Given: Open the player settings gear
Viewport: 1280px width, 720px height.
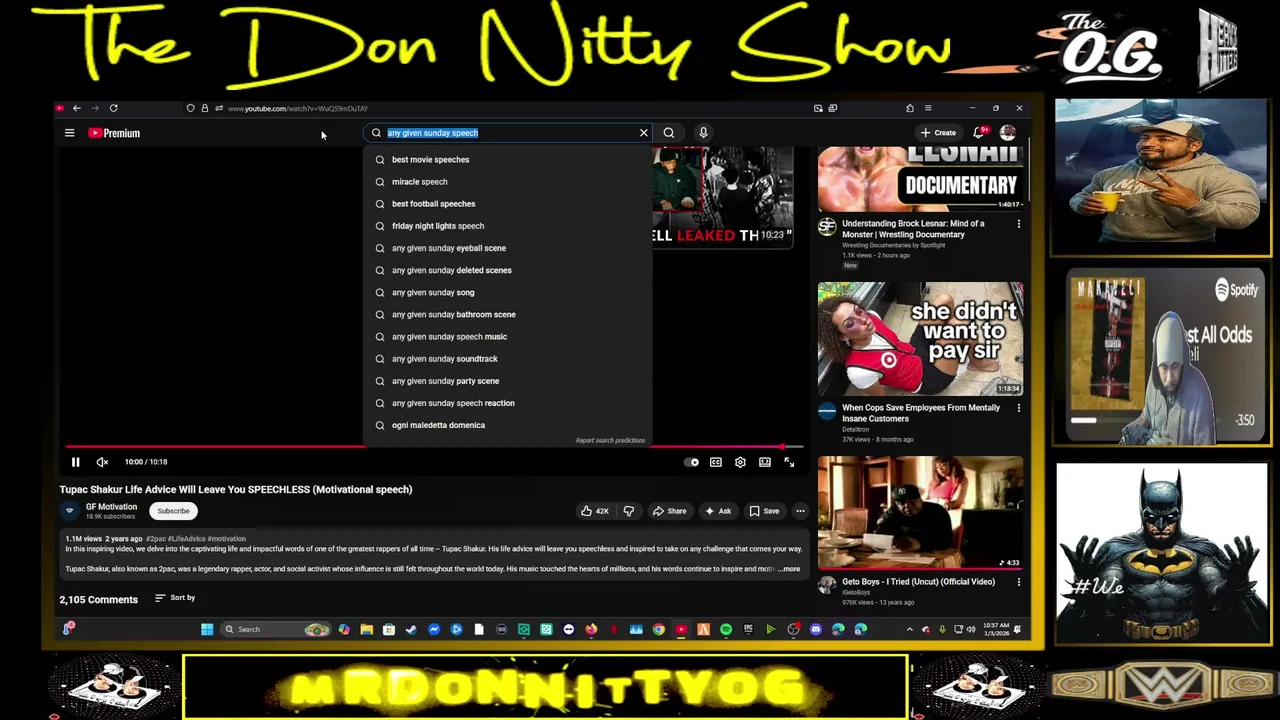Looking at the screenshot, I should pyautogui.click(x=740, y=462).
